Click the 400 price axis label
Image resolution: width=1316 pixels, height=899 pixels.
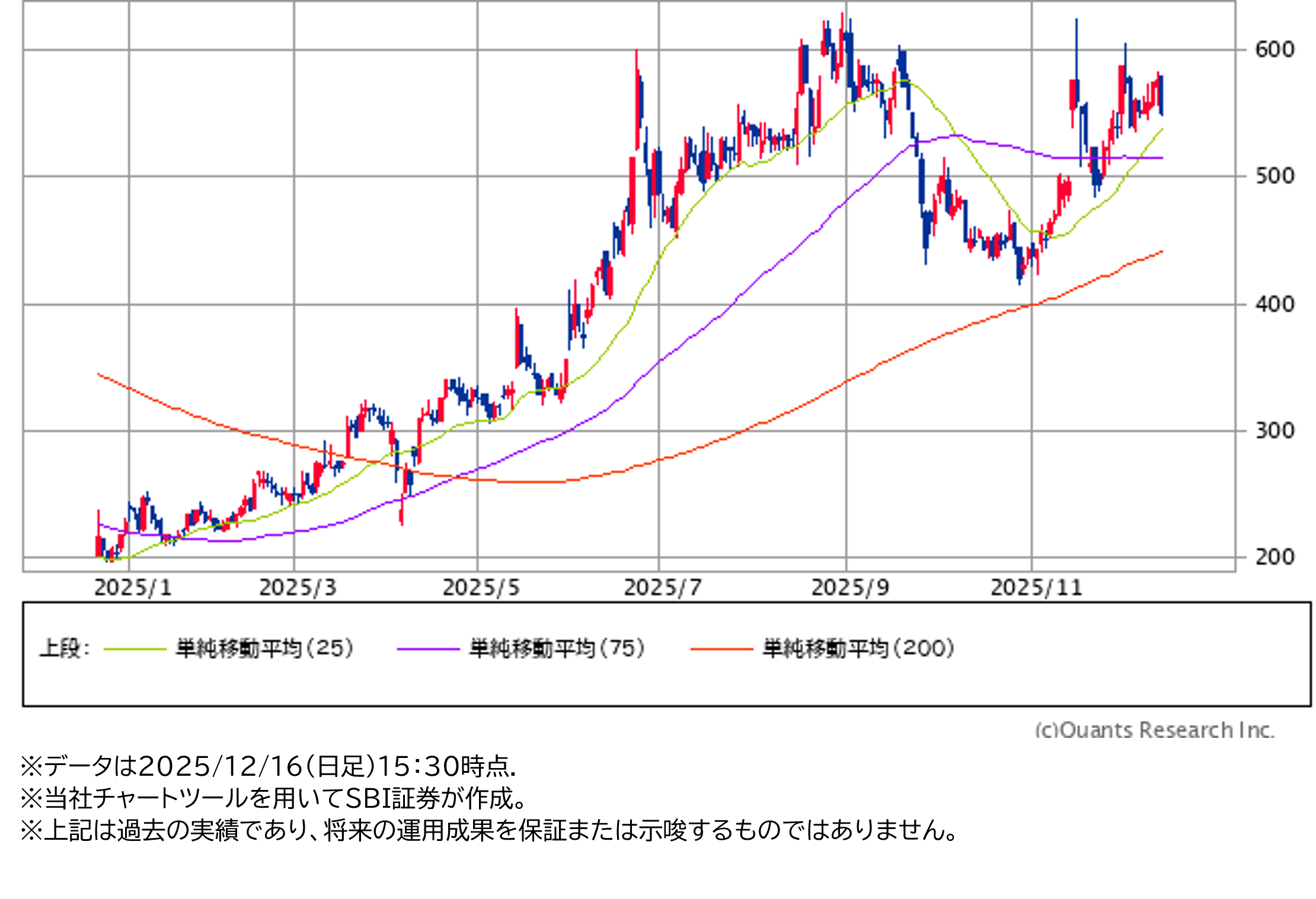point(1275,305)
